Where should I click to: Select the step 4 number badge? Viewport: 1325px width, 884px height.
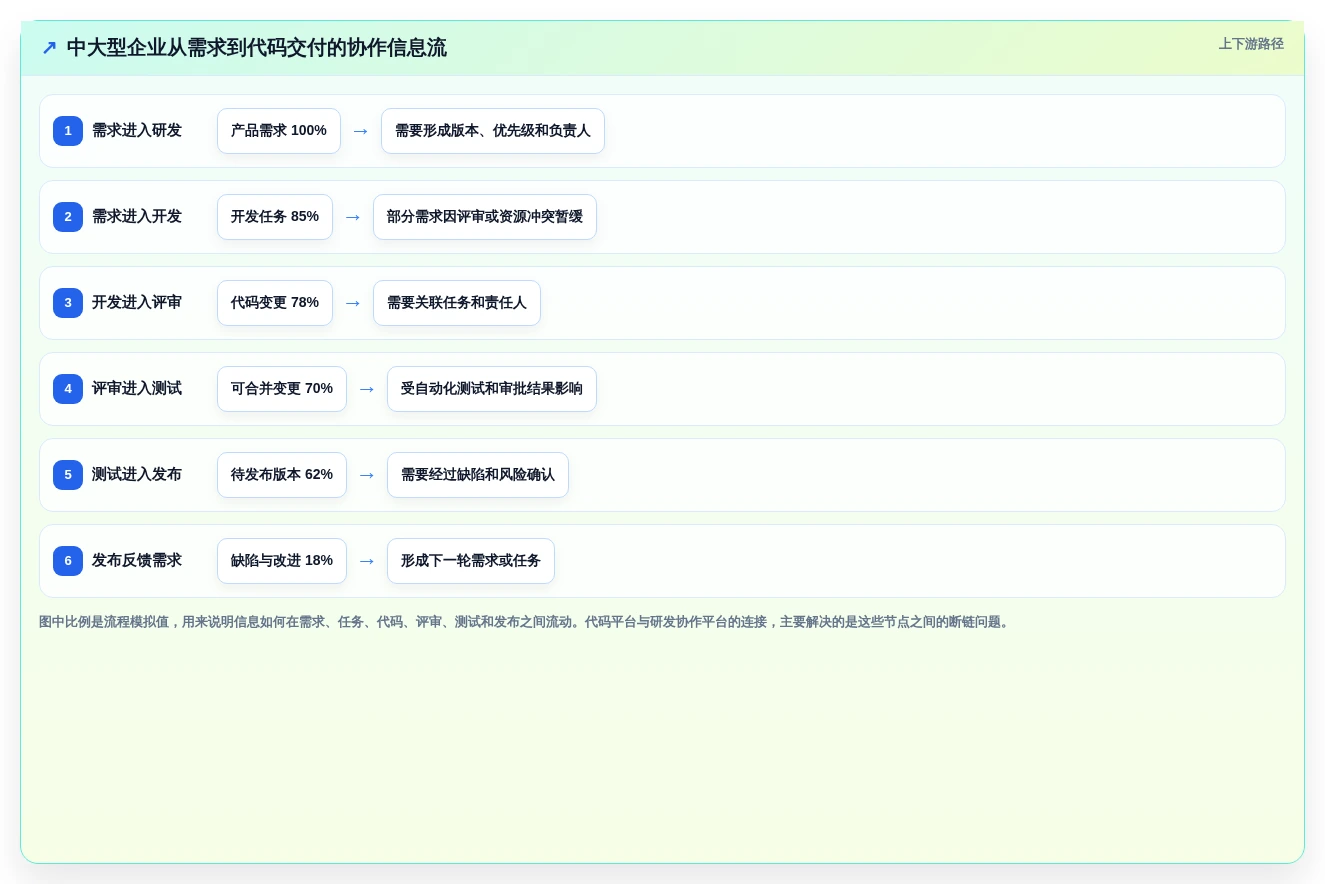tap(68, 389)
